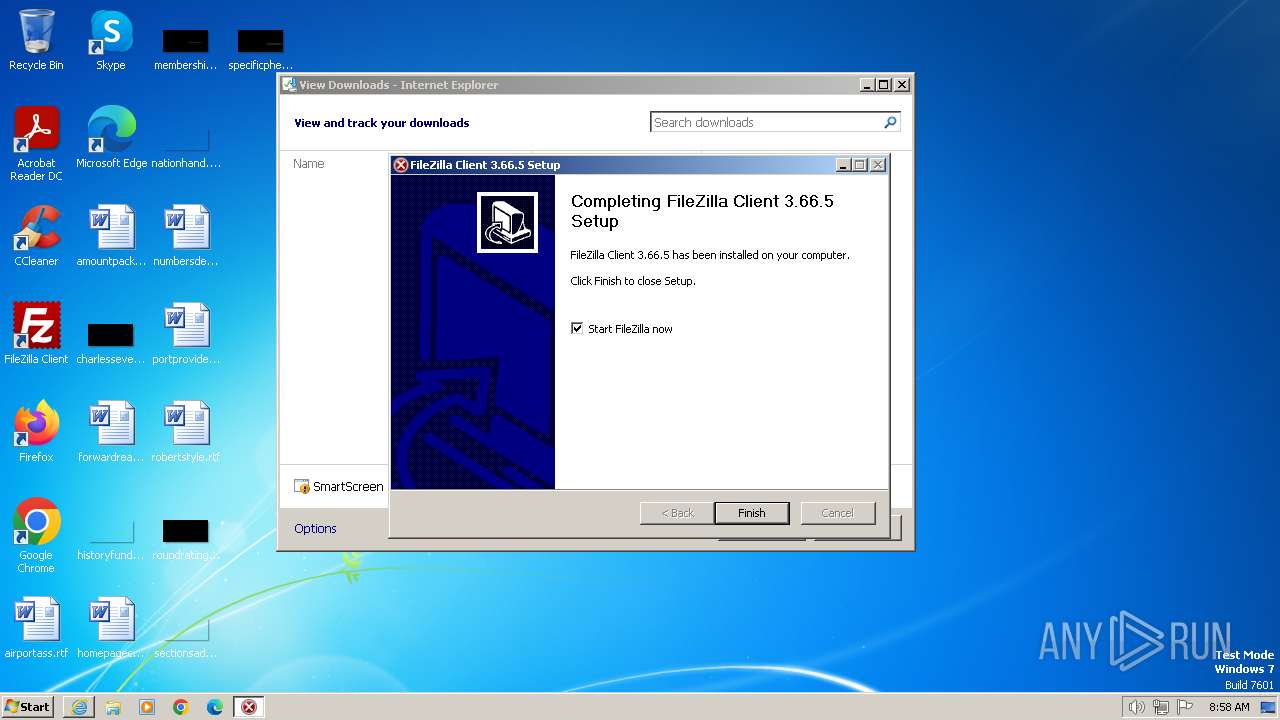Click the greyed Cancel button
The image size is (1280, 720).
tap(837, 513)
